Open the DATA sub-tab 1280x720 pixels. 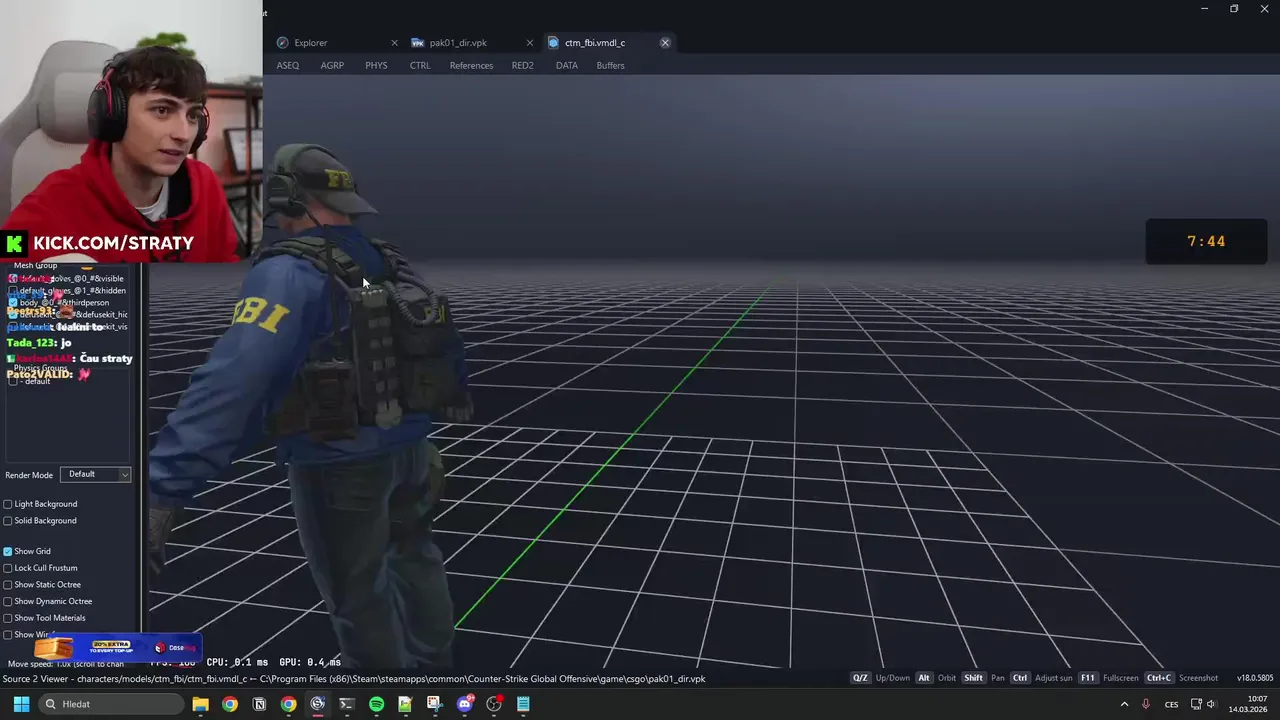(567, 66)
